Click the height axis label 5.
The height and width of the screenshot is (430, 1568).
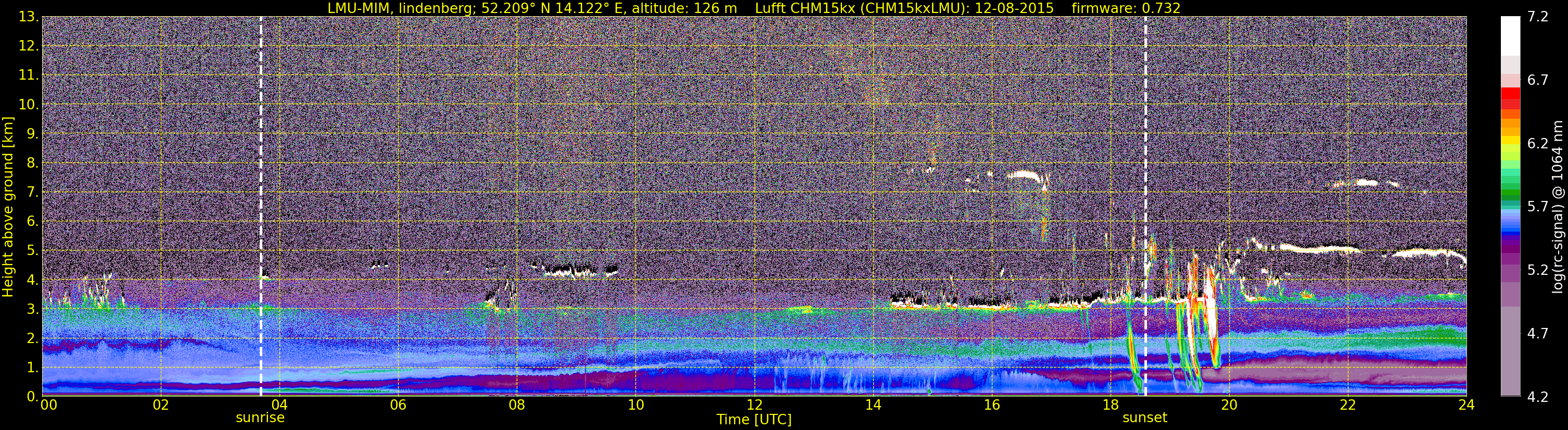[x=32, y=250]
